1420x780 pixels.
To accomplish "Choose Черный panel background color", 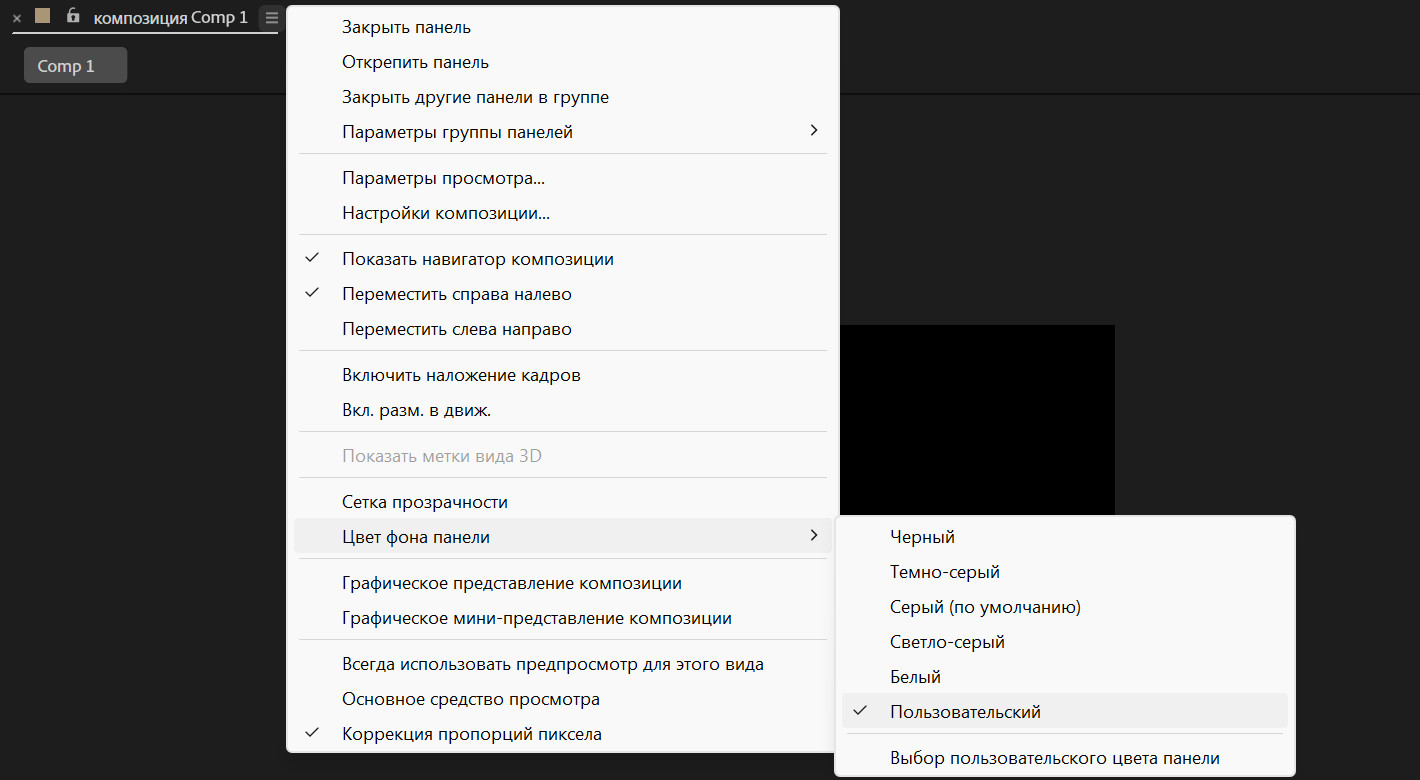I will tap(922, 537).
